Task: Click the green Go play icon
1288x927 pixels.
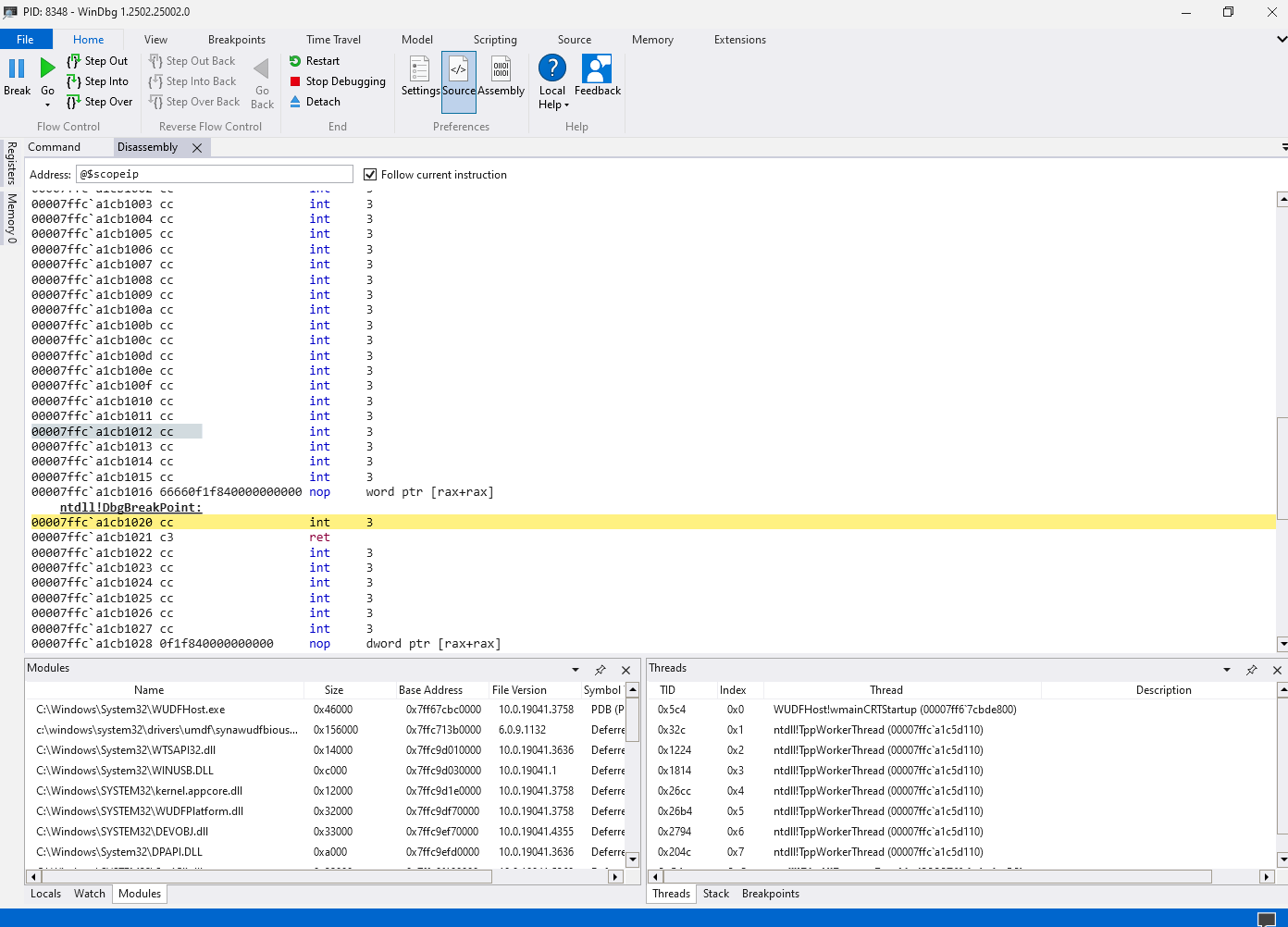Action: click(47, 68)
